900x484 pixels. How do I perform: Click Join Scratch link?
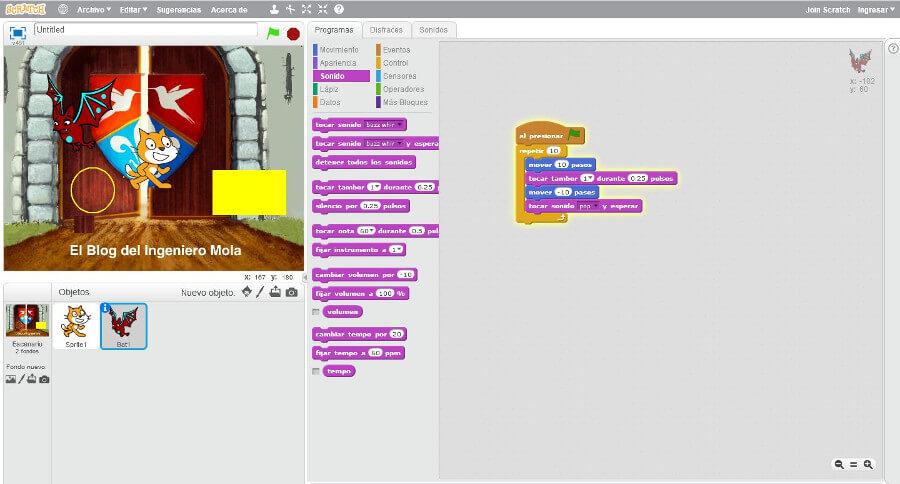(828, 10)
